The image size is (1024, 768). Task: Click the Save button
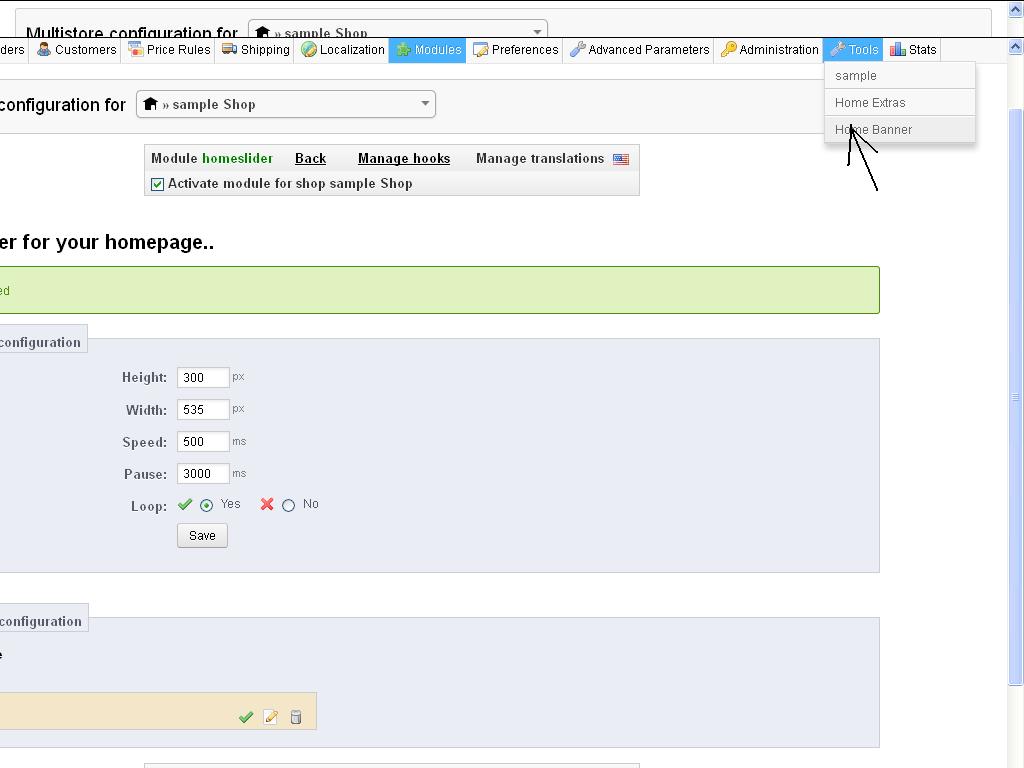tap(202, 536)
